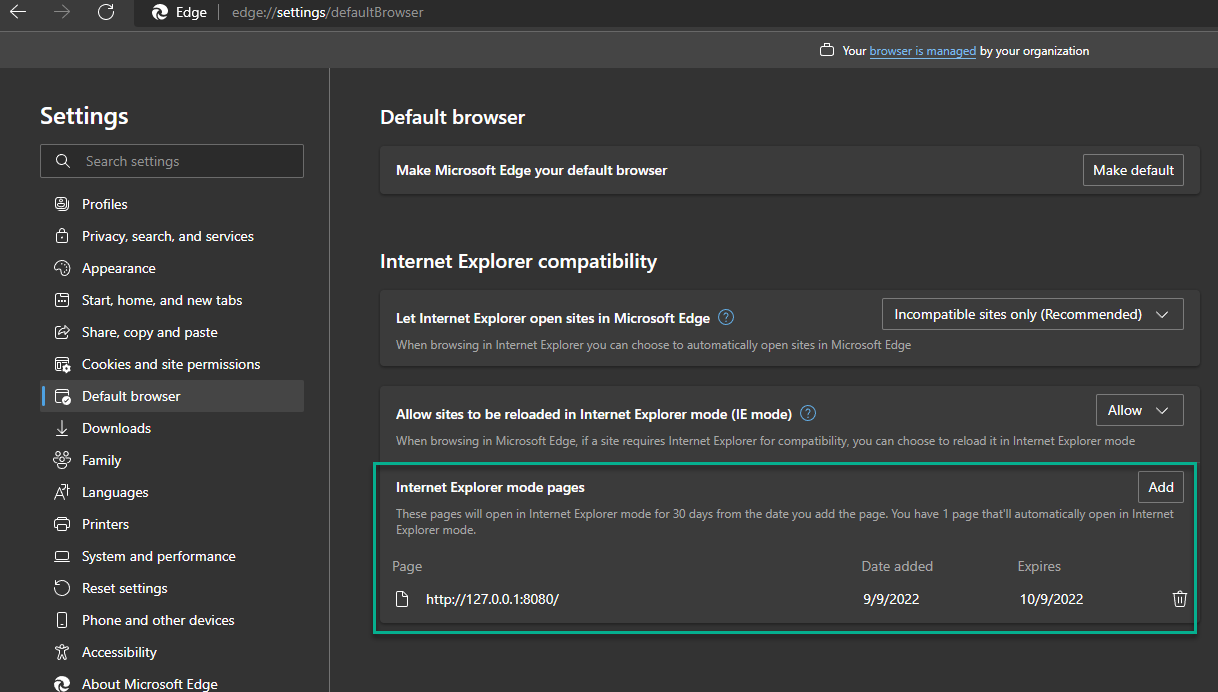Open System and performance
The height and width of the screenshot is (692, 1218).
point(172,556)
